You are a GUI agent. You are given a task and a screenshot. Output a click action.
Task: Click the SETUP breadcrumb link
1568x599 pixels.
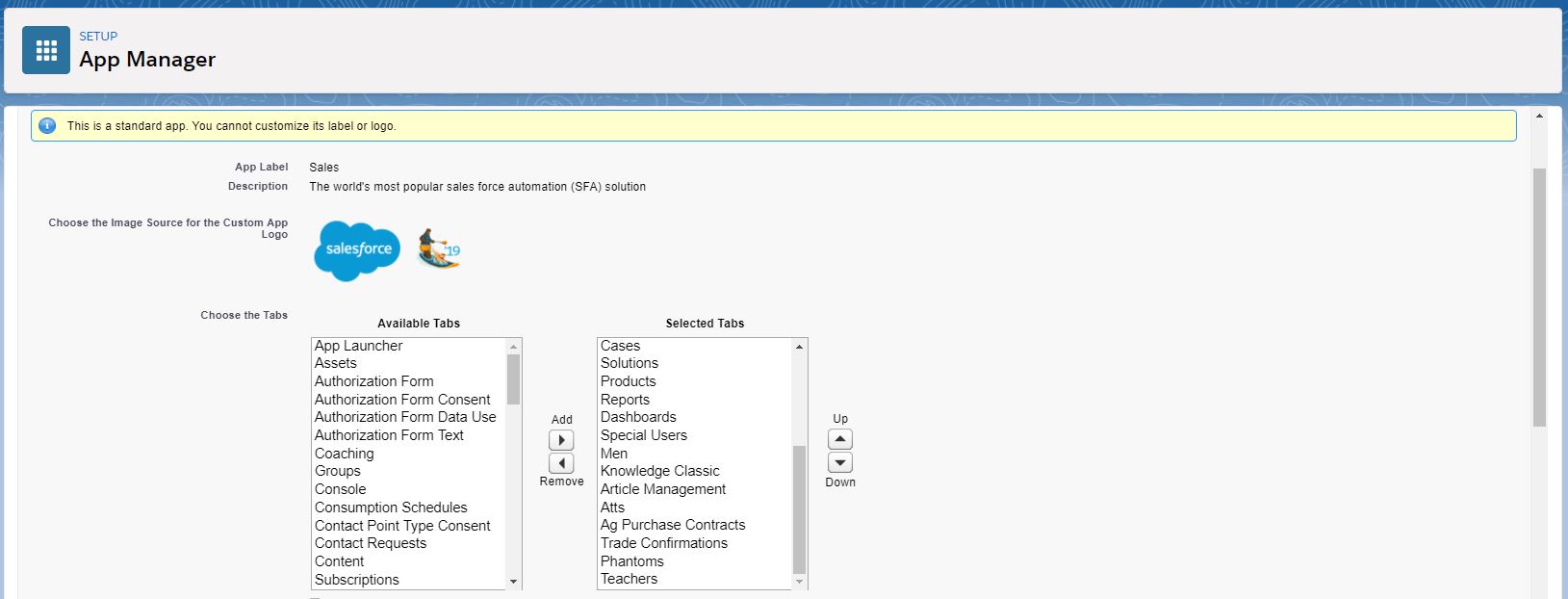(98, 37)
